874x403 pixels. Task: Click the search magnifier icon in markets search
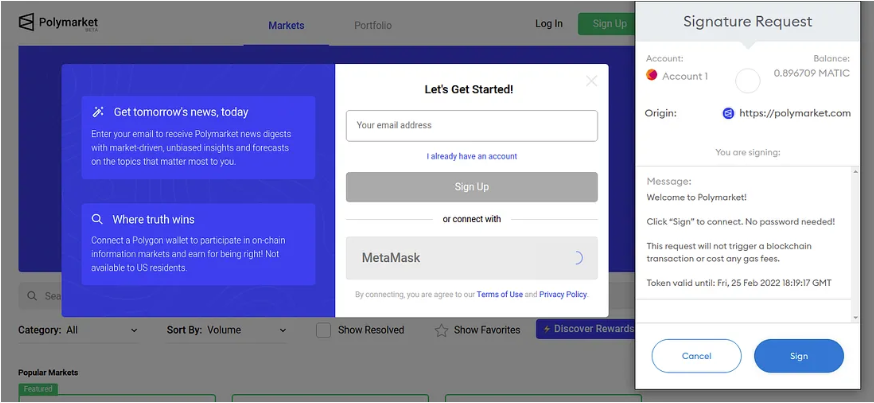point(32,295)
